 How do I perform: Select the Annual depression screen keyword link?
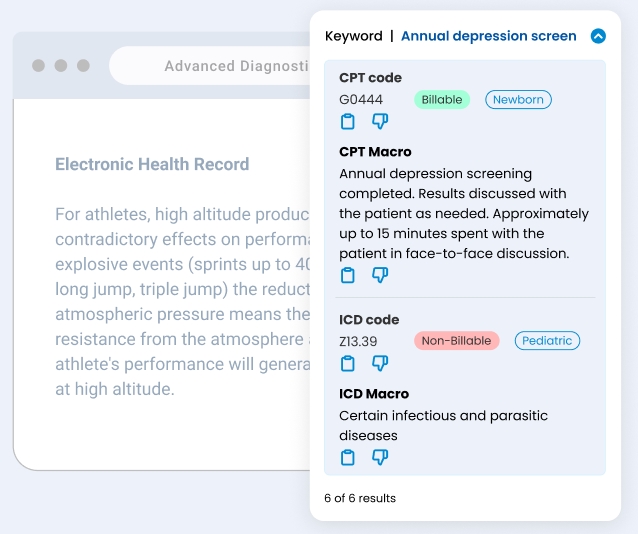(488, 36)
